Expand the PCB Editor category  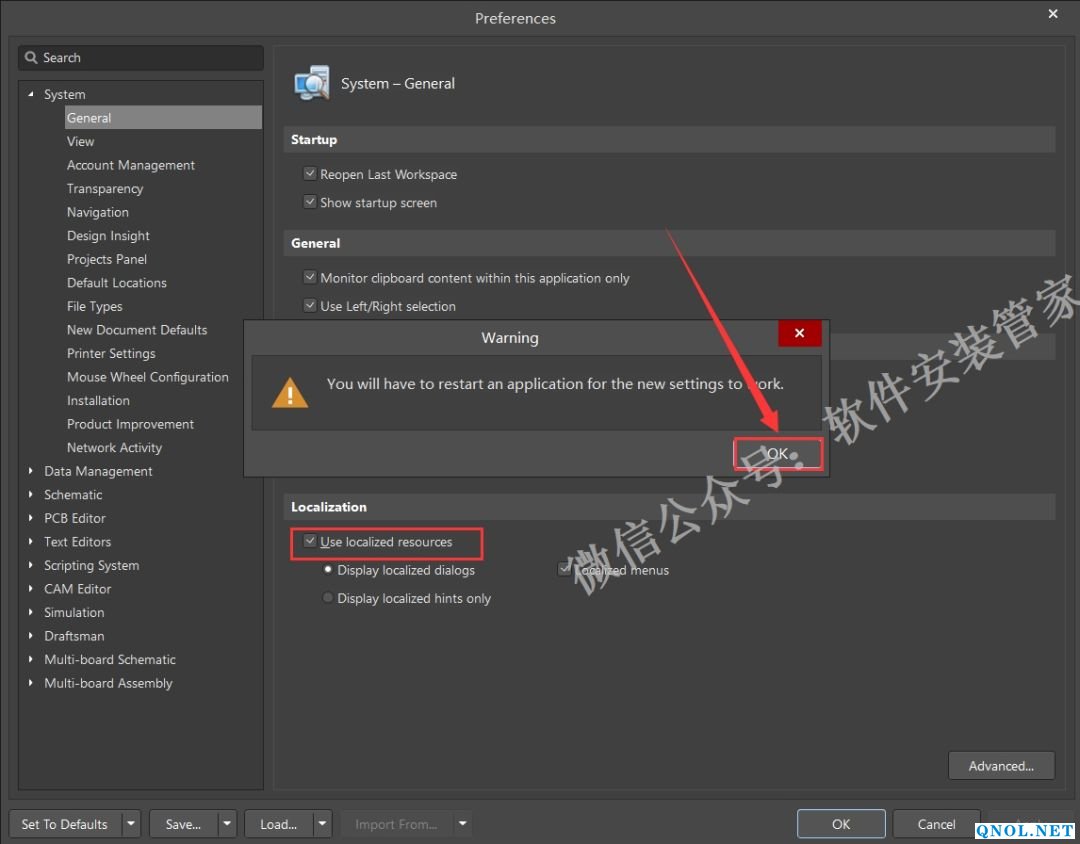(x=31, y=518)
